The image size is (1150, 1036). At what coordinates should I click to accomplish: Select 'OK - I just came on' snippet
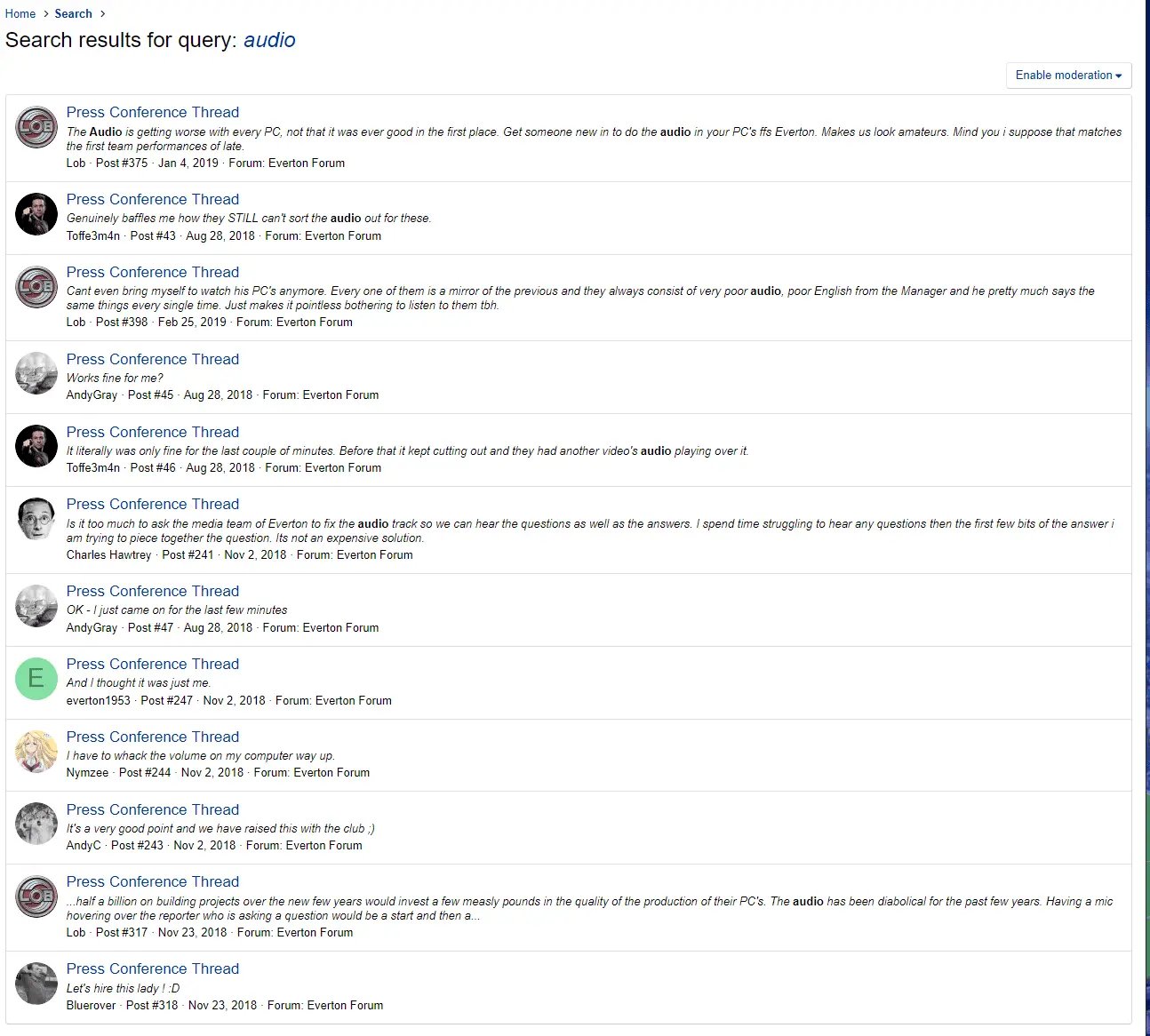pos(177,610)
